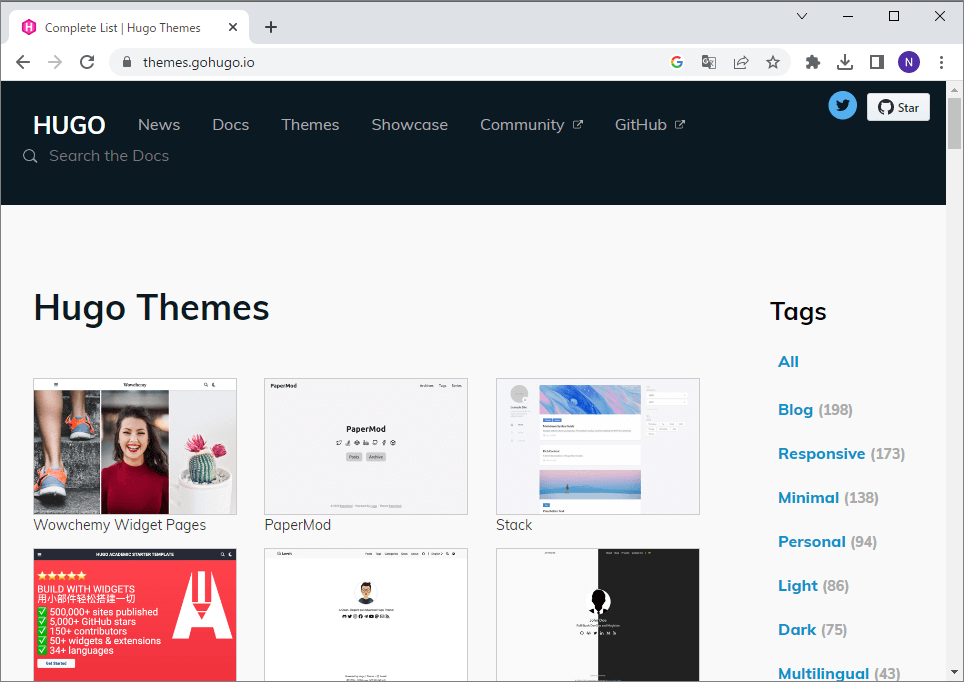This screenshot has width=964, height=682.
Task: Open the Docs navigation item
Action: (x=230, y=125)
